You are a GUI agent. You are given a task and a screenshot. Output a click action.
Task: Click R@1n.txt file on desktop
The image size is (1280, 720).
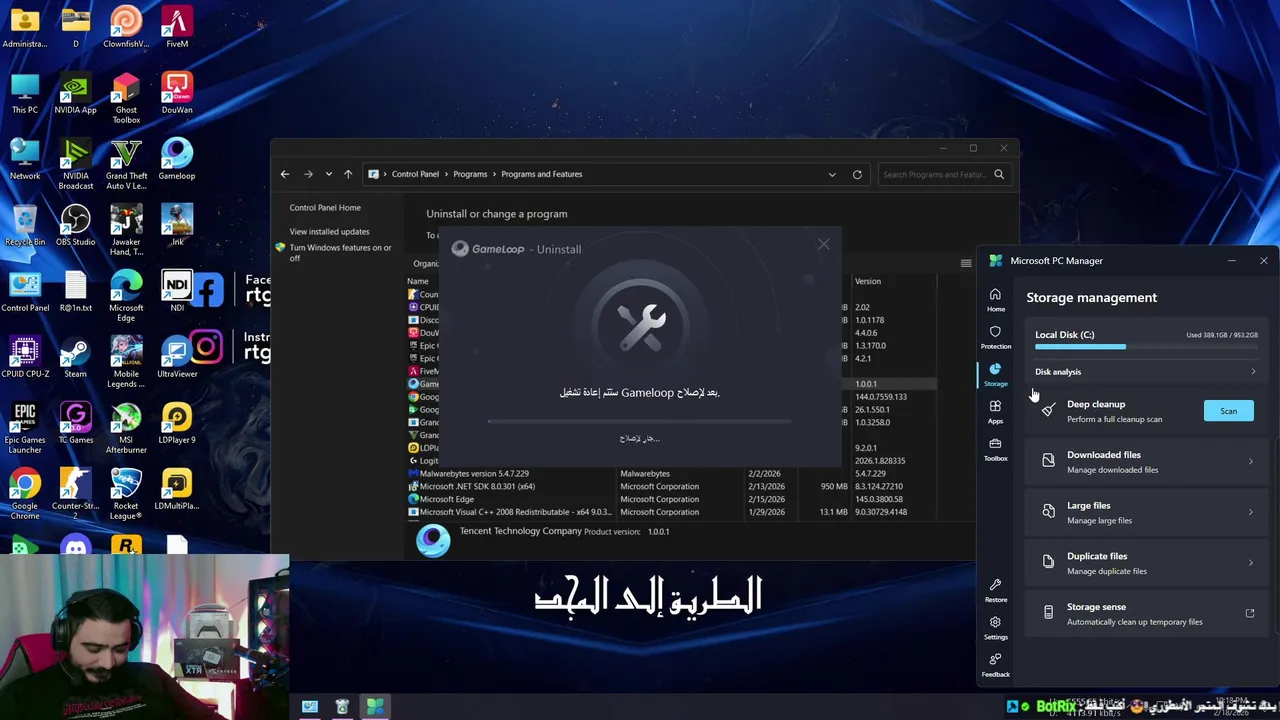pos(75,291)
